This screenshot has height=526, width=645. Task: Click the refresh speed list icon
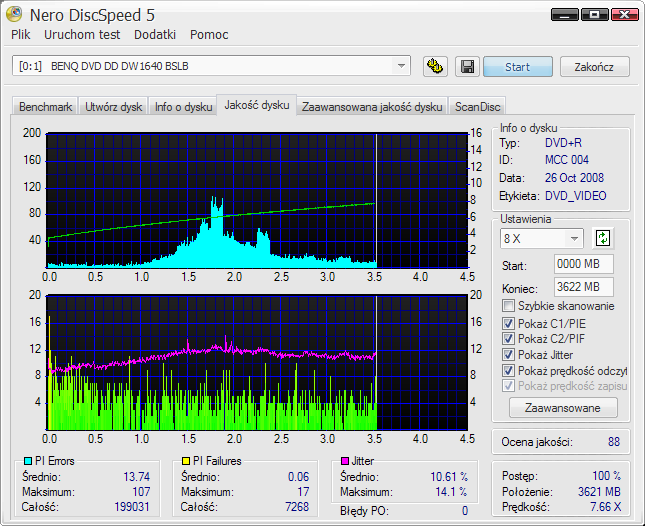[603, 239]
